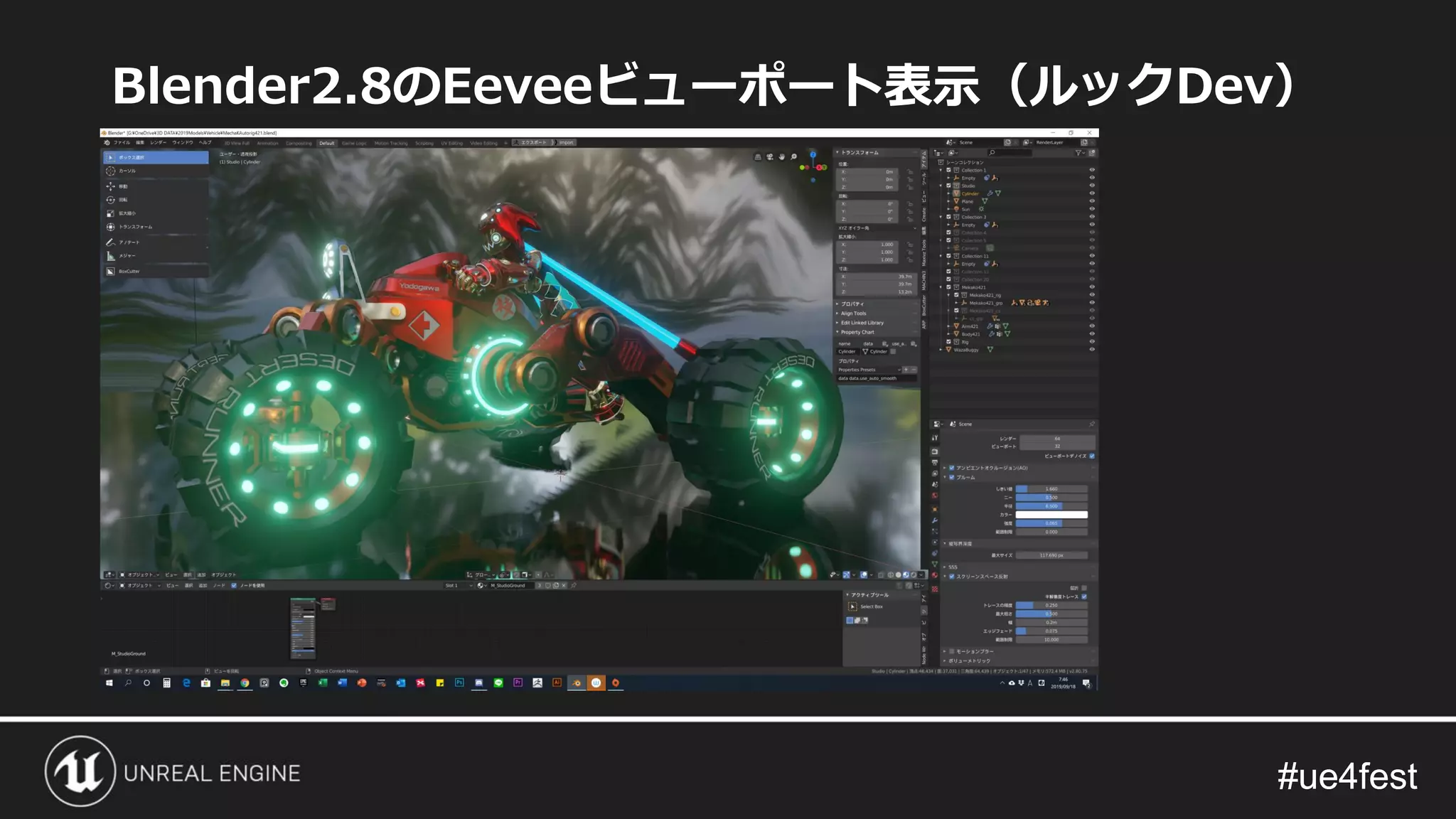This screenshot has height=819, width=1456.
Task: Select the BoxCutter tool
Action: click(x=156, y=272)
